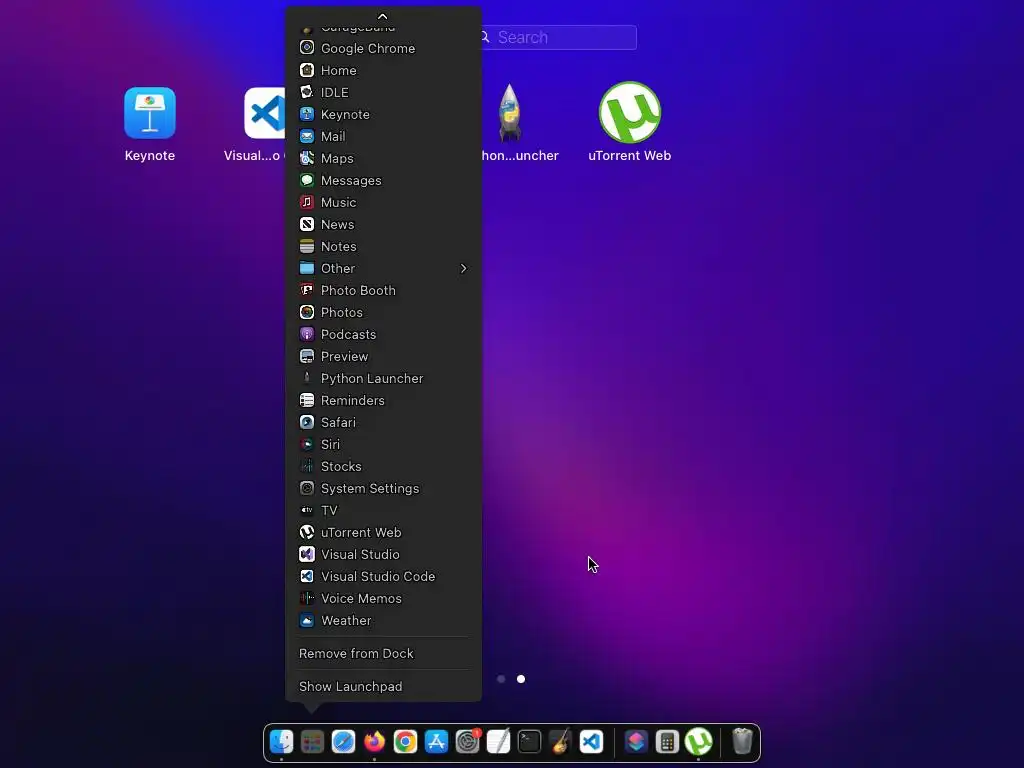Open Photo Booth from the menu
Viewport: 1024px width, 768px height.
[383, 291]
